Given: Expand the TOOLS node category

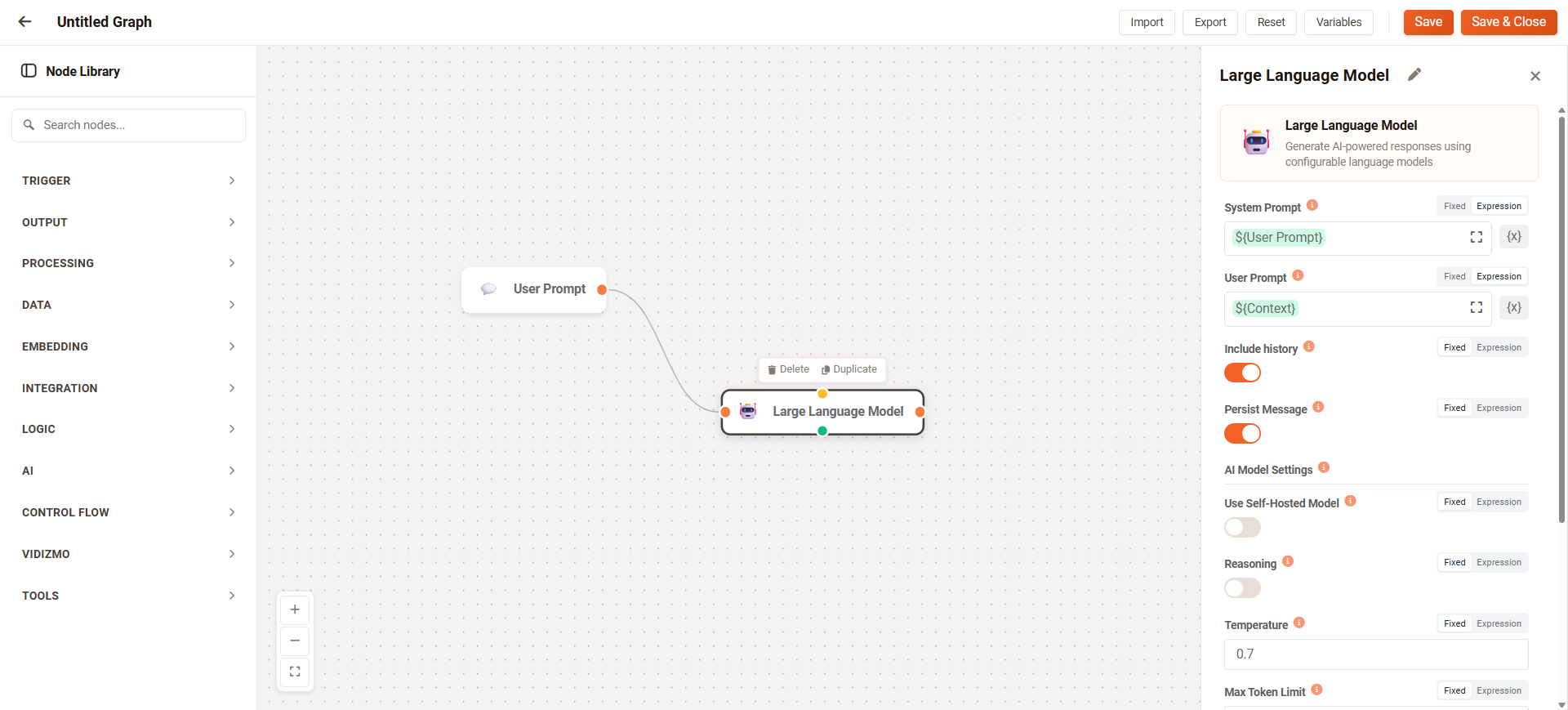Looking at the screenshot, I should tap(128, 596).
